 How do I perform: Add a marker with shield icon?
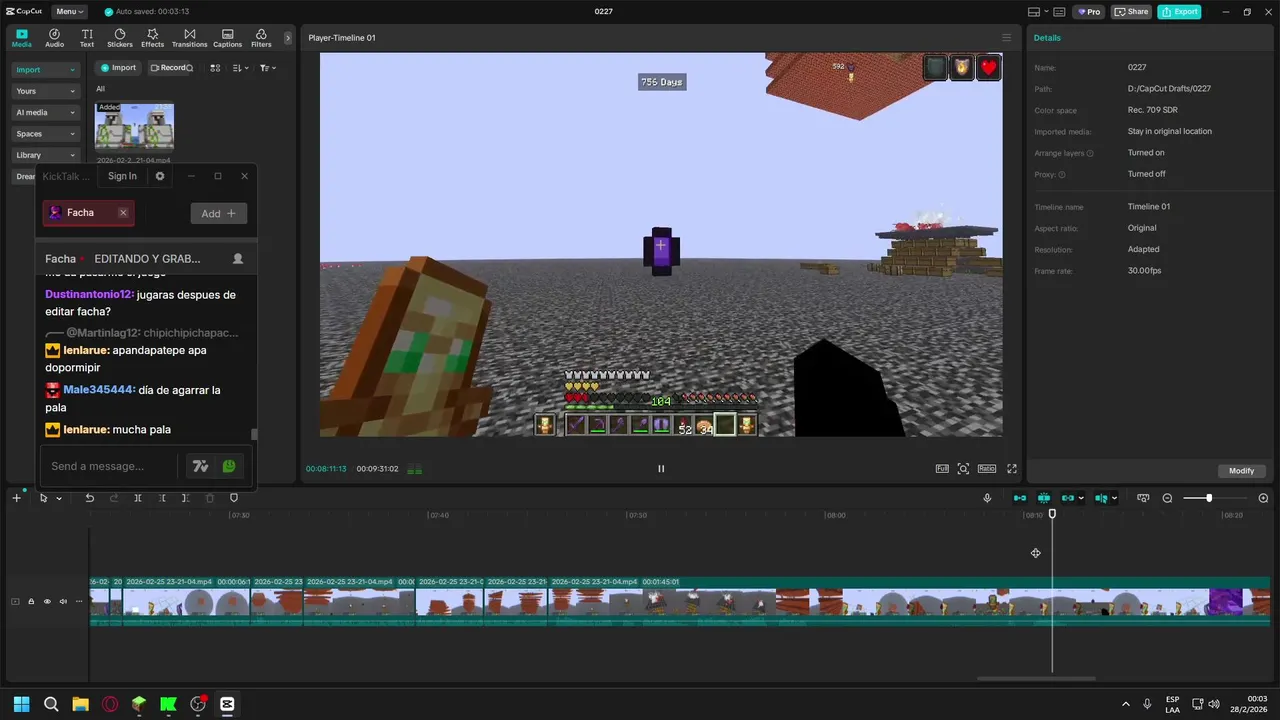(x=234, y=498)
